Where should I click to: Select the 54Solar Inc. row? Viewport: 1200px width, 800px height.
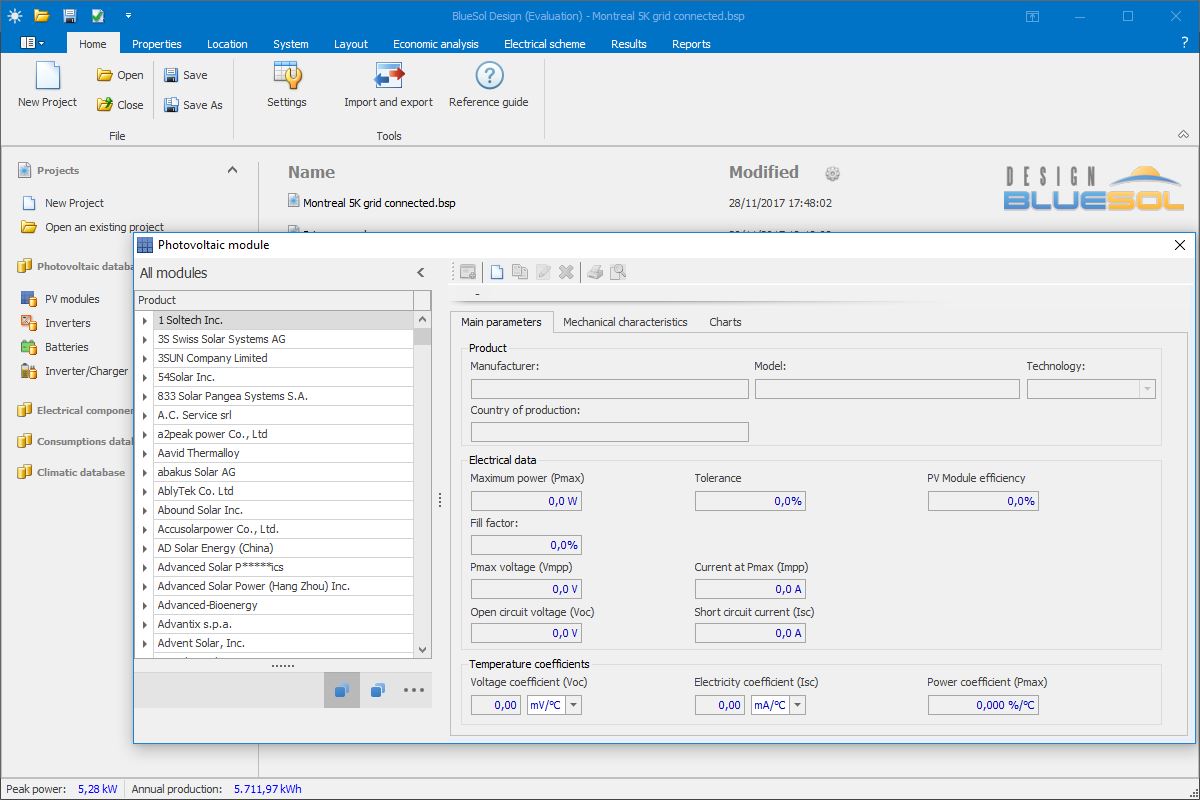pyautogui.click(x=283, y=377)
